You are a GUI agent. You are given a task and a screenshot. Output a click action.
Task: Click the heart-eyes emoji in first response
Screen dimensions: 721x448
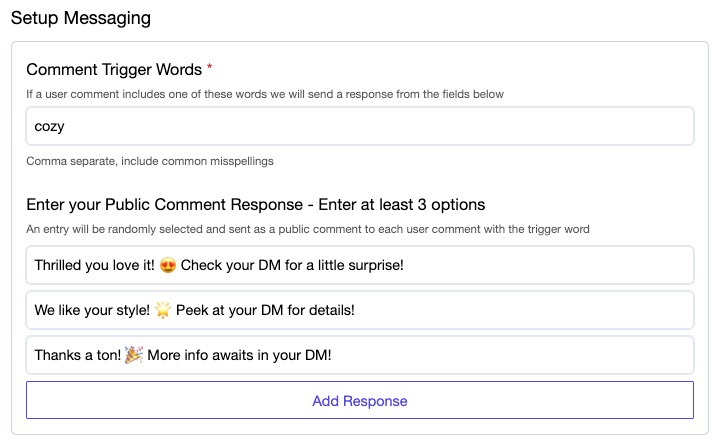coord(168,265)
